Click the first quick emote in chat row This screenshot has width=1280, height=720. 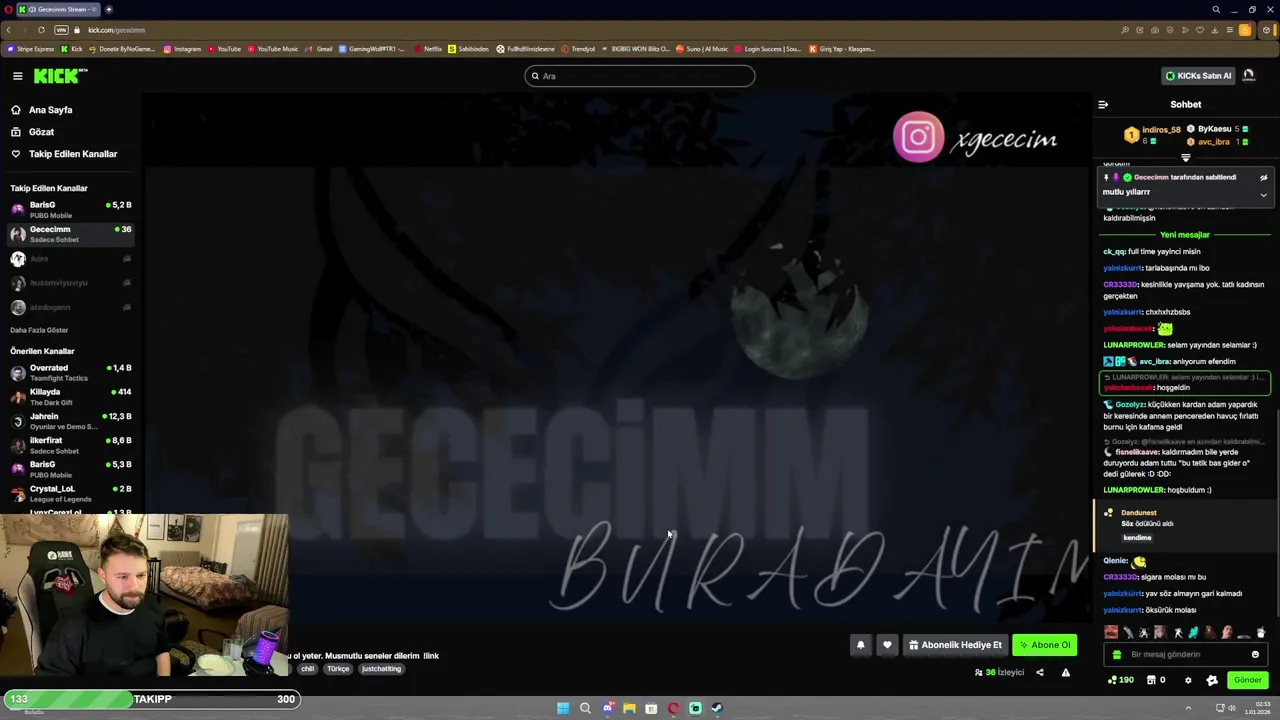click(1111, 632)
